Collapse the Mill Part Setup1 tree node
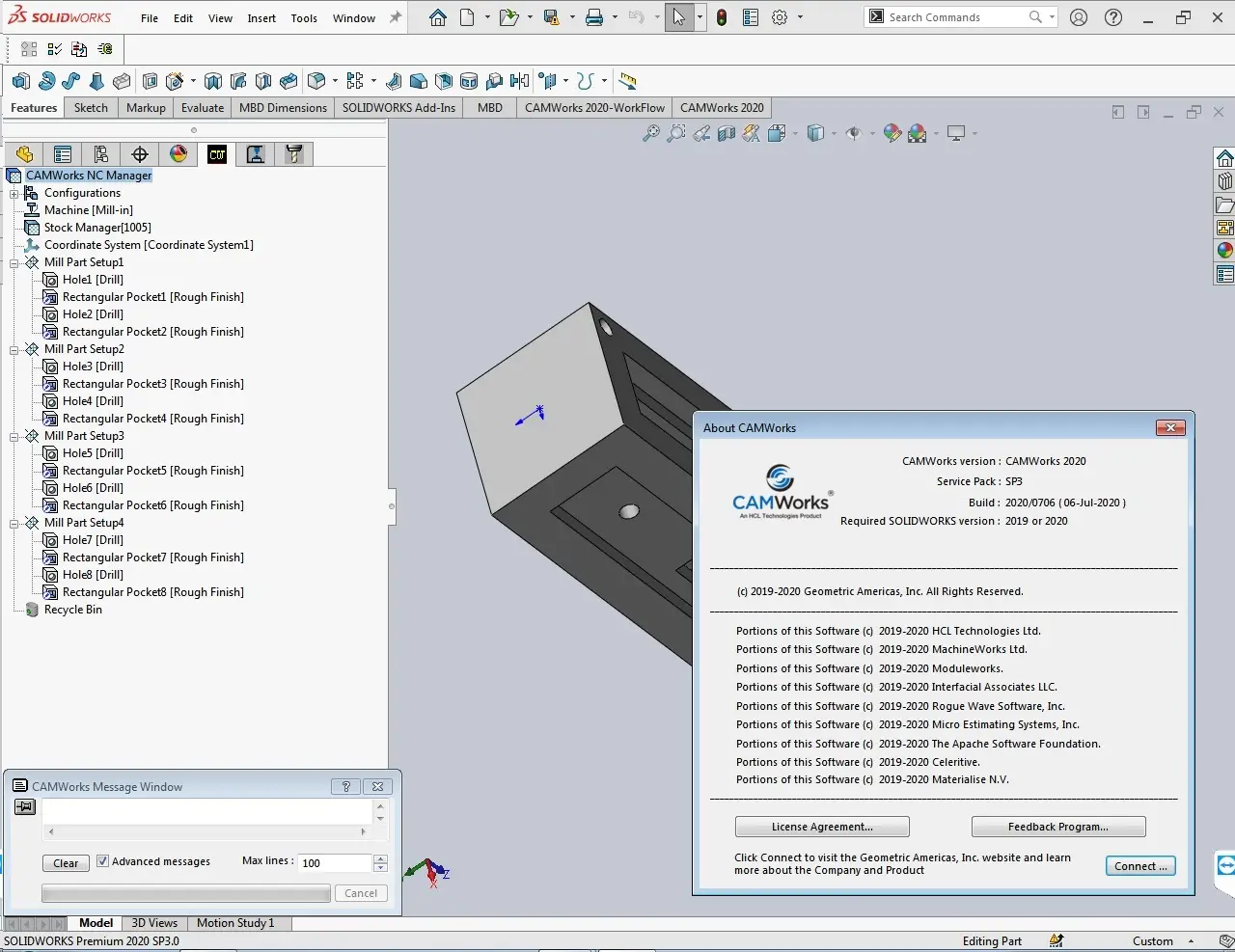Image resolution: width=1235 pixels, height=952 pixels. (14, 262)
